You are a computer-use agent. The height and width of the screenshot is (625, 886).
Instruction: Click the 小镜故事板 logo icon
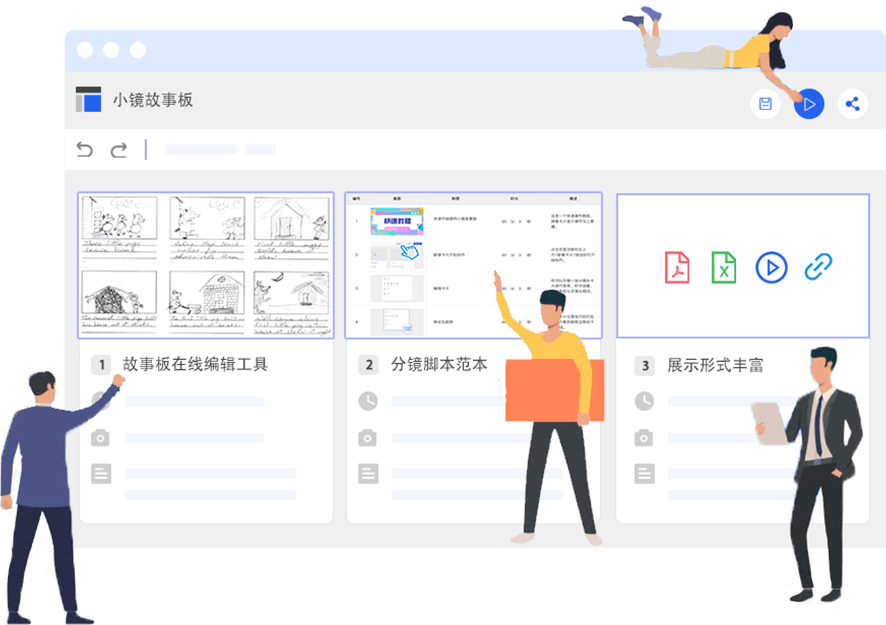tap(89, 100)
